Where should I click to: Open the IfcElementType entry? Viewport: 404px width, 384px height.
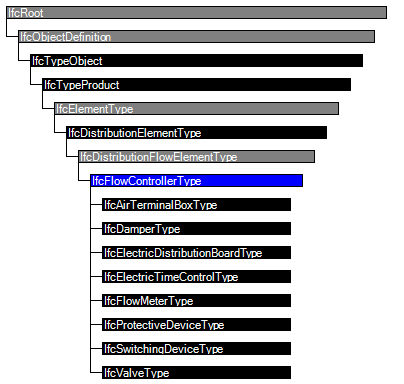pos(196,109)
